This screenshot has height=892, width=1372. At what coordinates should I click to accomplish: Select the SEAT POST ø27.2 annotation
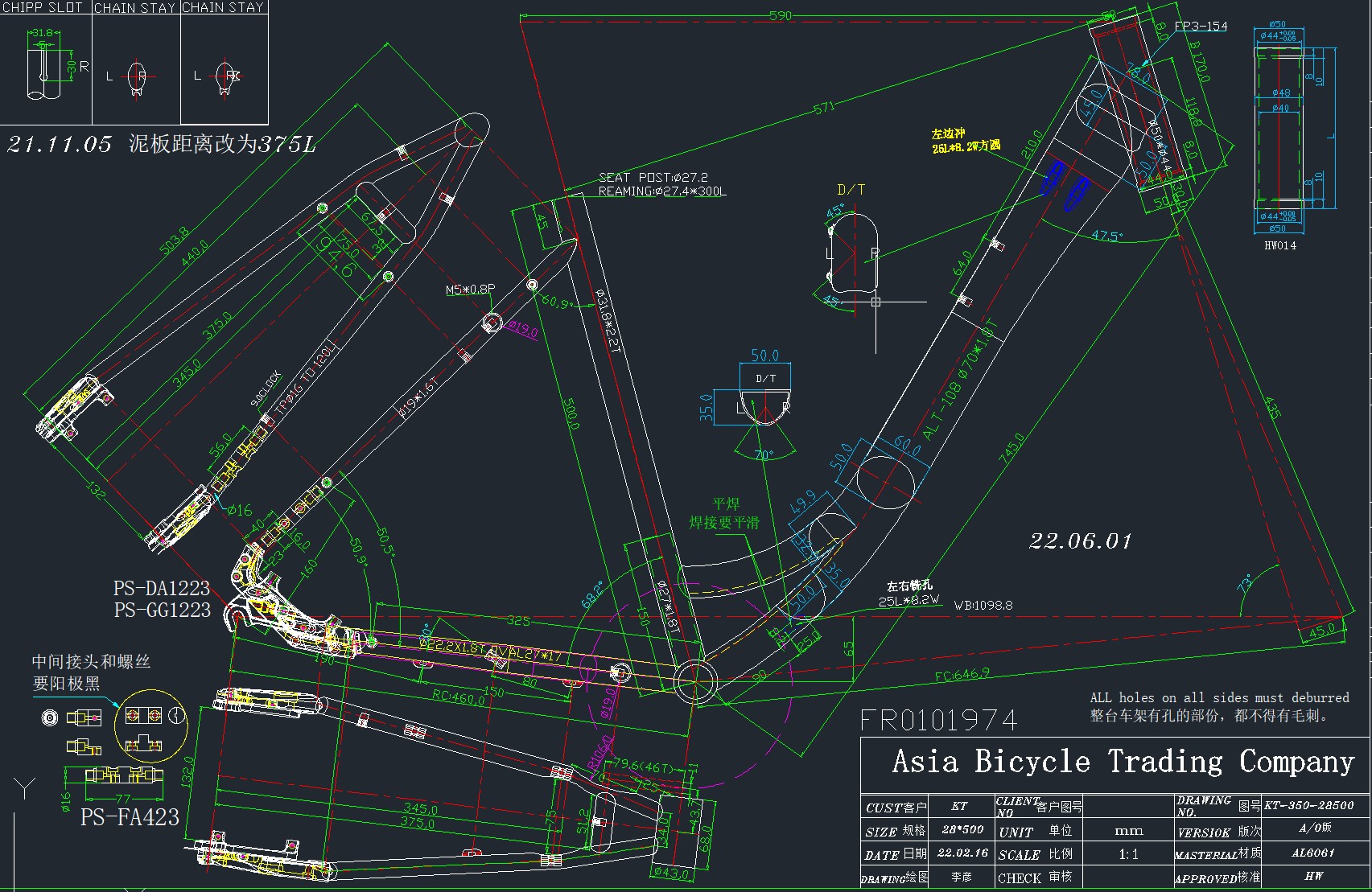click(x=653, y=177)
